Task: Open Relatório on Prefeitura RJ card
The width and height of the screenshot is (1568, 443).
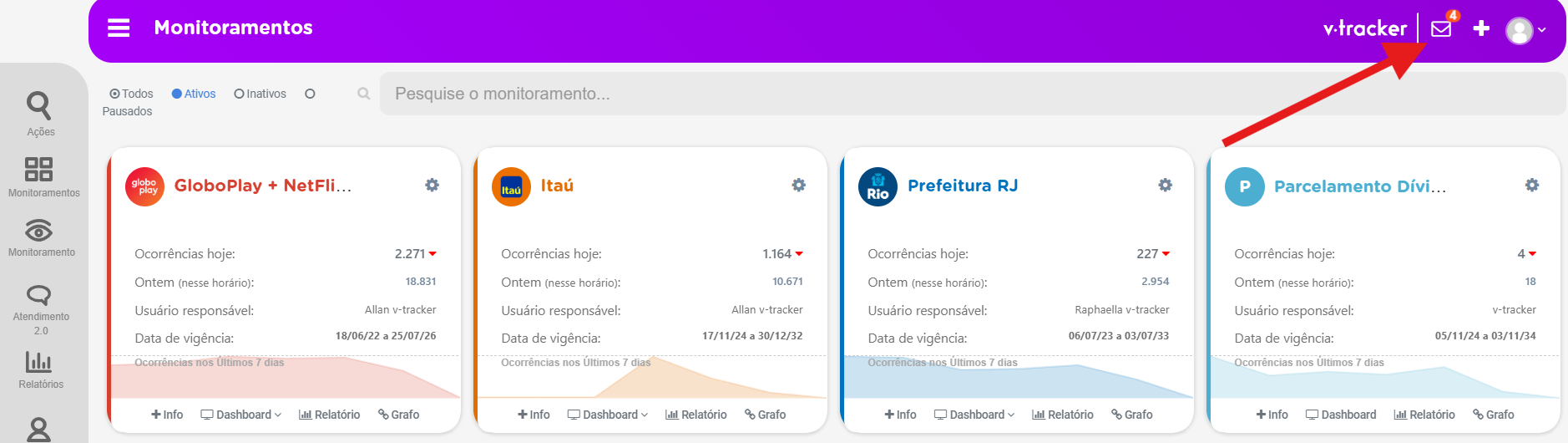Action: click(1063, 415)
